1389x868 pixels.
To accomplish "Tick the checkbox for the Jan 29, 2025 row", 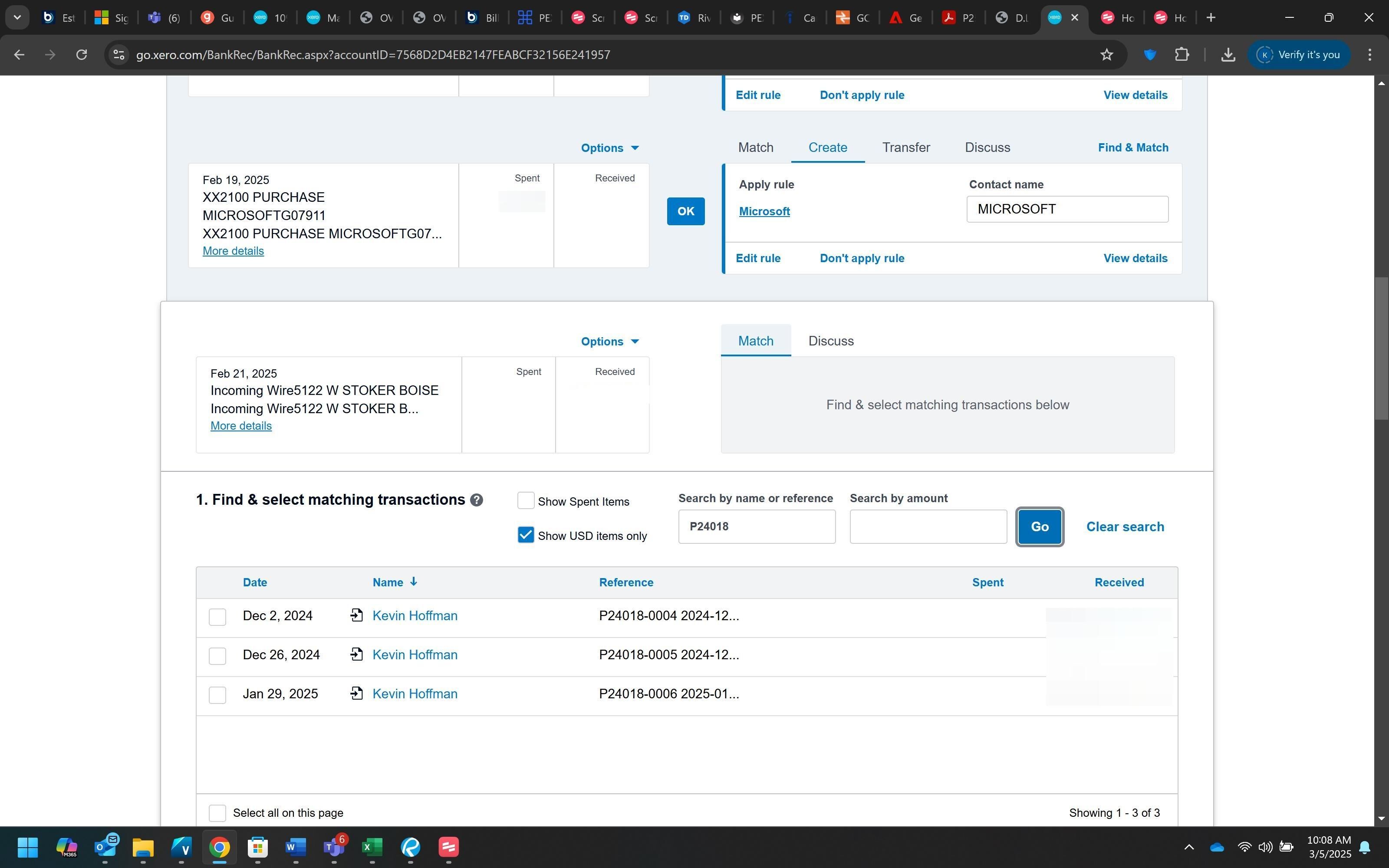I will [x=217, y=695].
